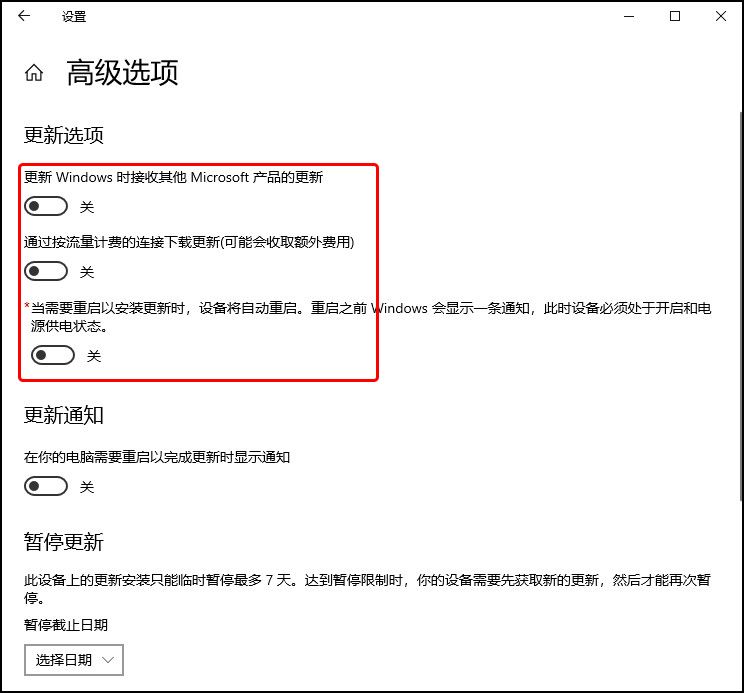Click the vertical scrollbar on the right
This screenshot has width=744, height=693.
tap(741, 306)
